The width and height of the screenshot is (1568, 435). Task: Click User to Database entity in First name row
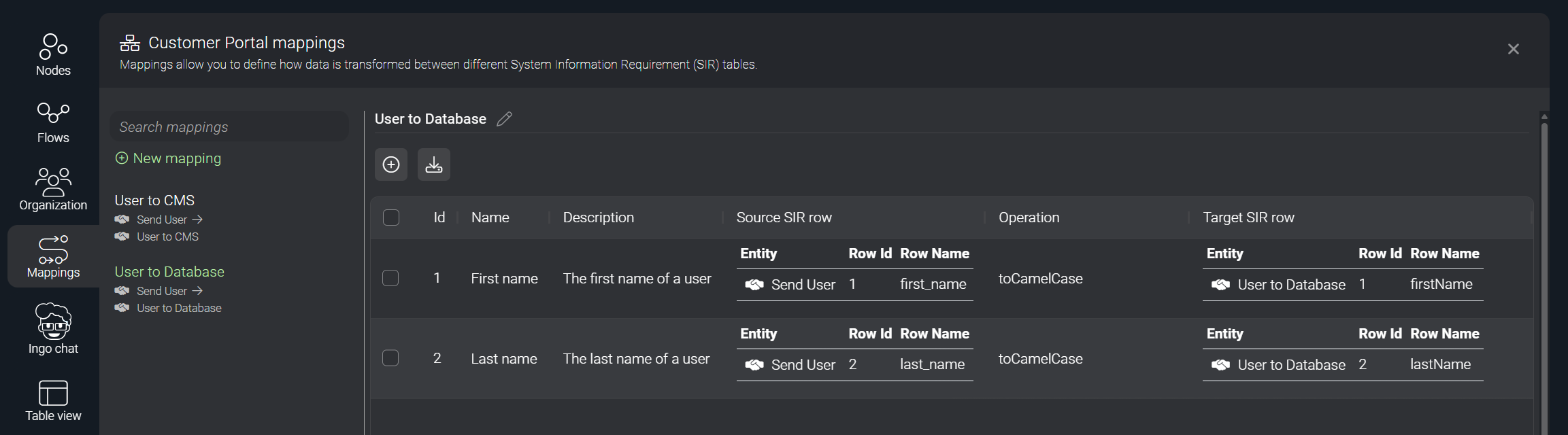(1292, 285)
